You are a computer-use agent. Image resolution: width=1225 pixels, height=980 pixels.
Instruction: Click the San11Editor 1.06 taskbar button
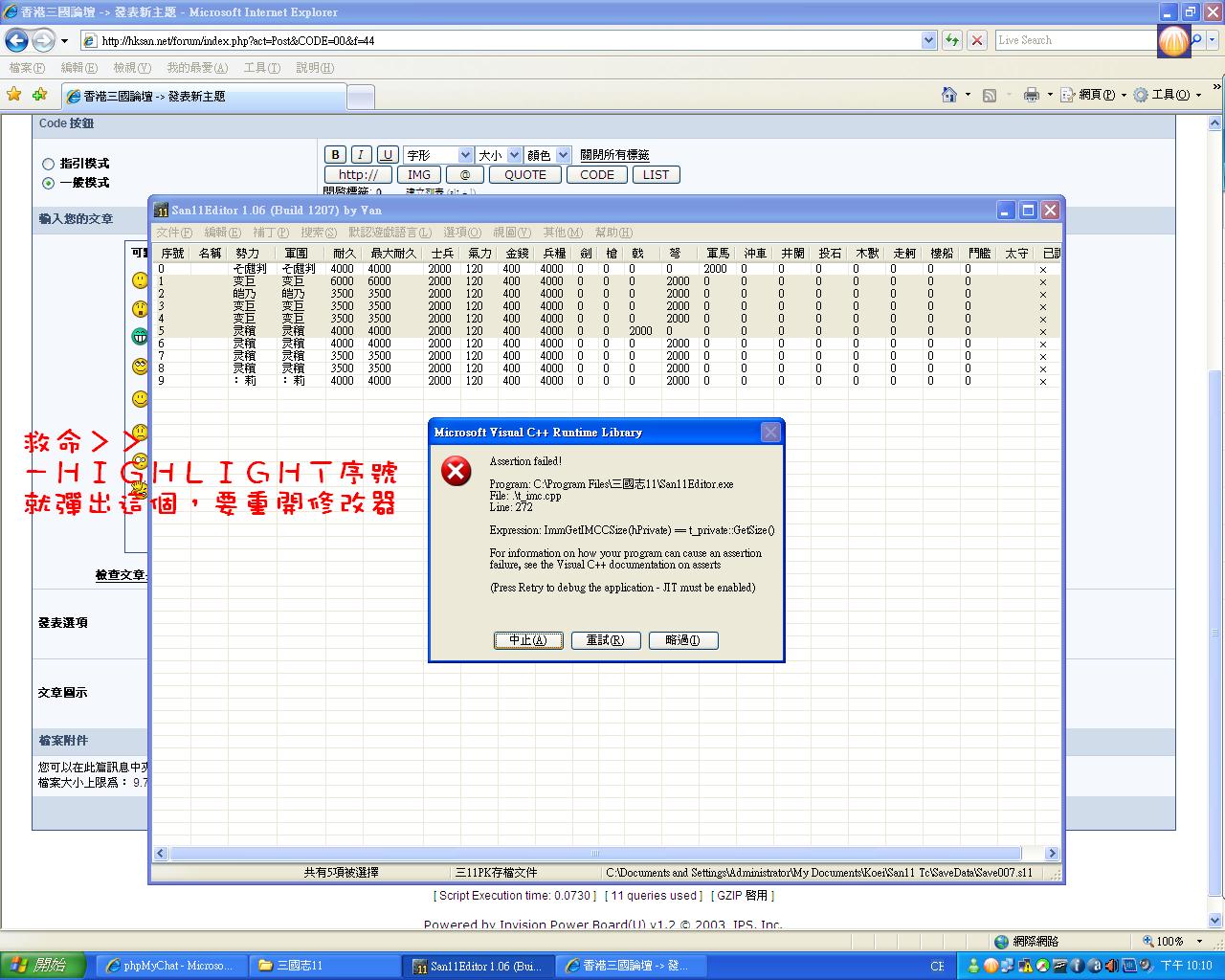coord(479,966)
